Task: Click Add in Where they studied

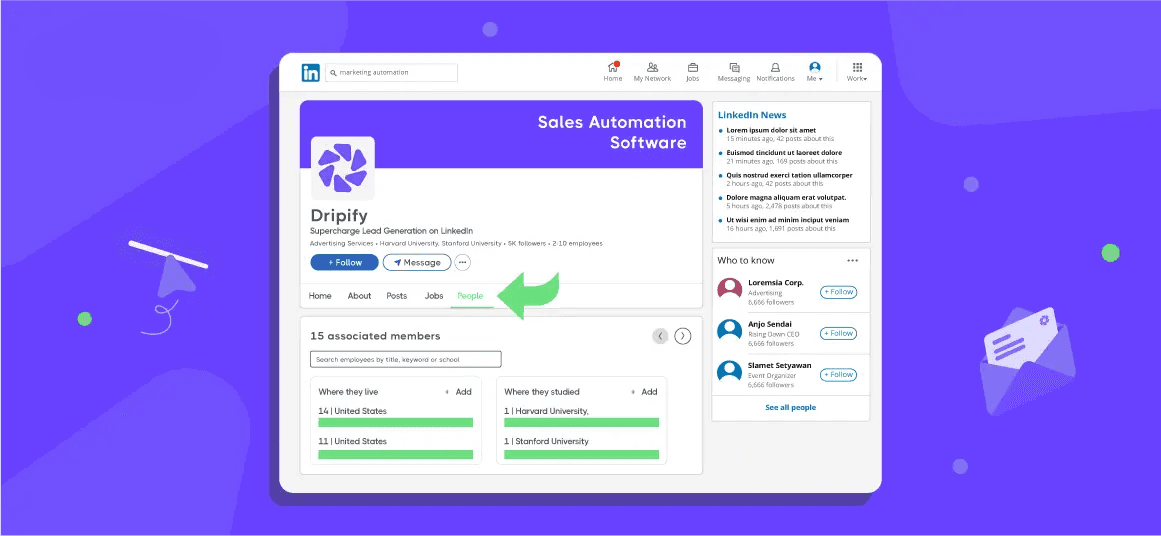Action: pyautogui.click(x=644, y=392)
